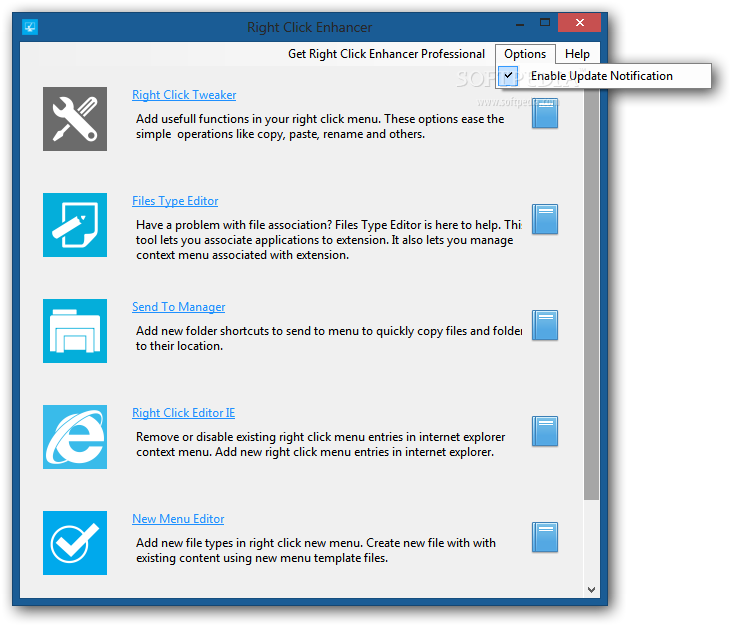Click the app icon in the title bar
Viewport: 732px width, 626px height.
pyautogui.click(x=30, y=27)
